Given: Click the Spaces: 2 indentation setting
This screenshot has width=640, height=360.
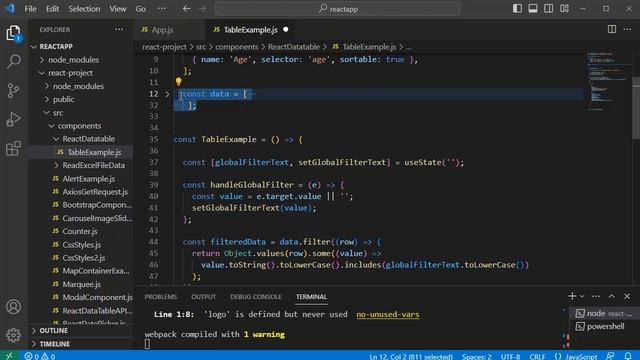Looking at the screenshot, I should (476, 356).
